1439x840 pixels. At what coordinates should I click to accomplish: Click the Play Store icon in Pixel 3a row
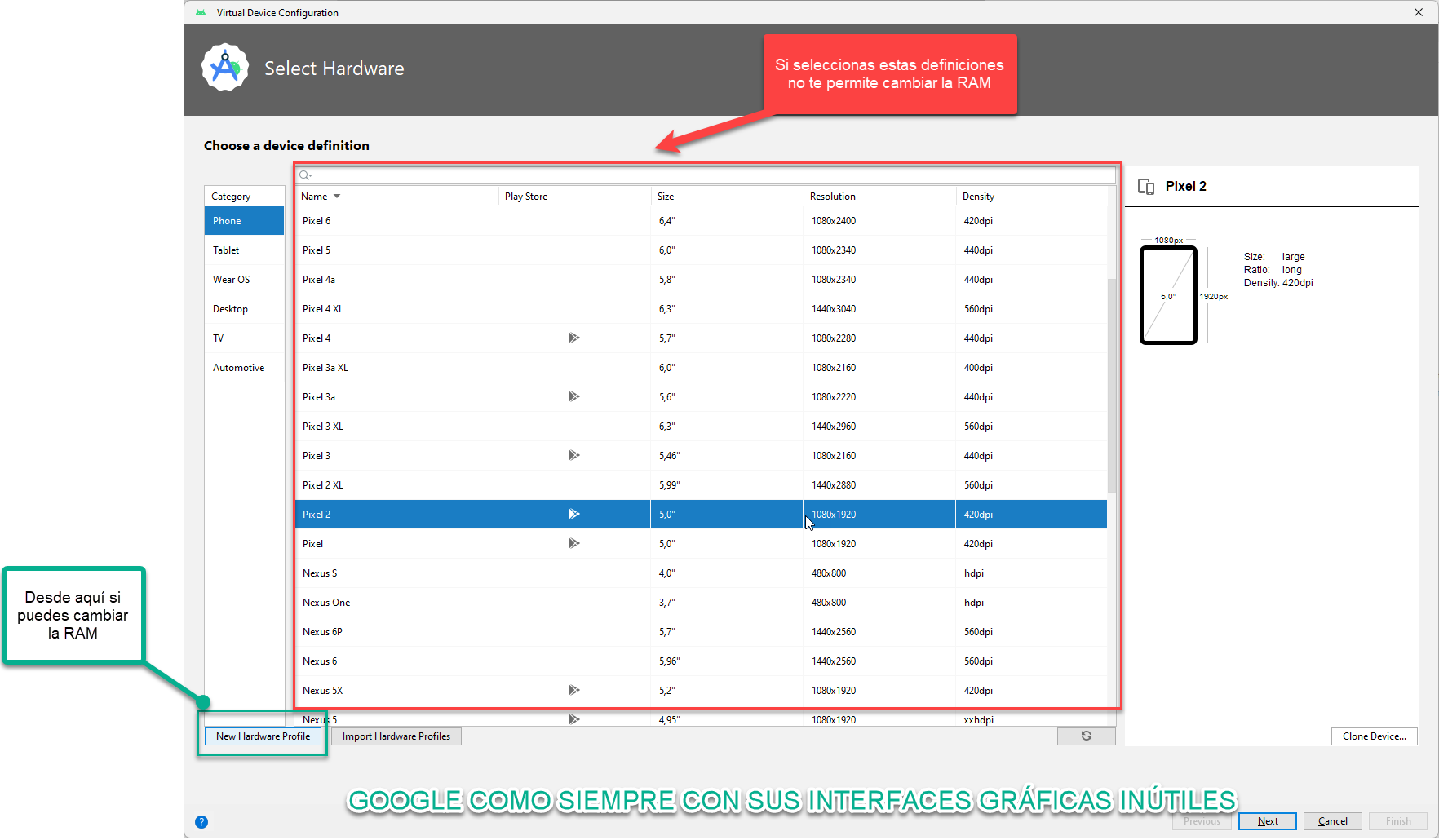tap(574, 396)
